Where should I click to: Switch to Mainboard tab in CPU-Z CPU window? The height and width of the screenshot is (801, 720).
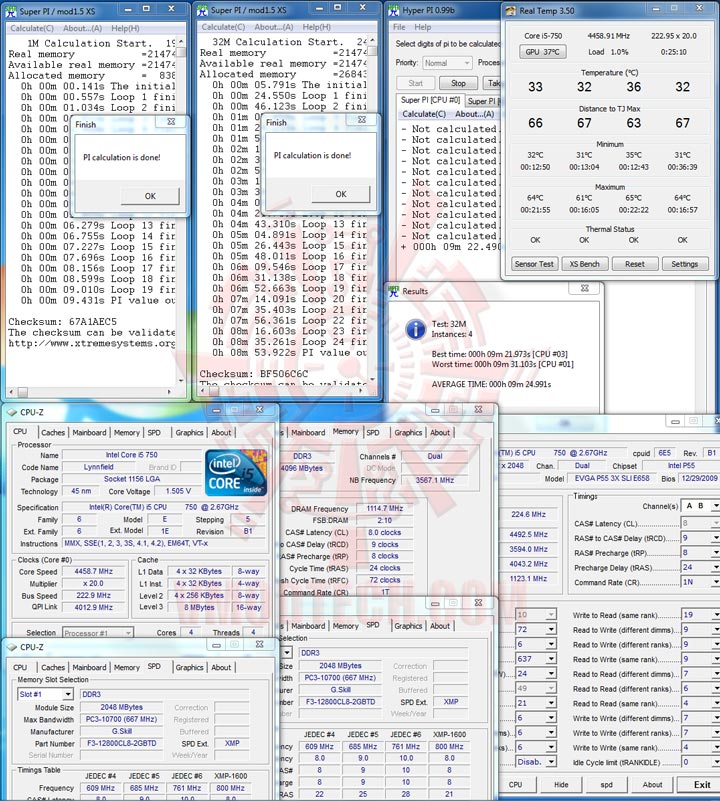pos(89,432)
